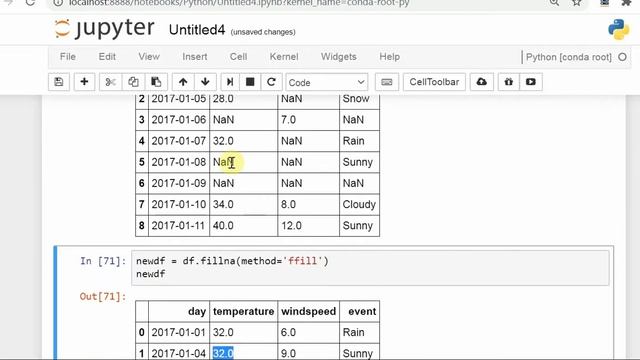Viewport: 640px width, 360px height.
Task: Click browser address bar URL
Action: (239, 3)
